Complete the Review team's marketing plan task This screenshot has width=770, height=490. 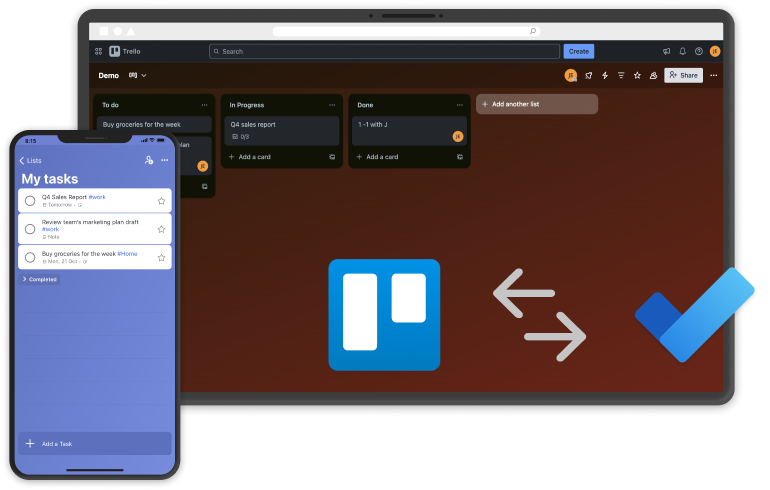[30, 229]
